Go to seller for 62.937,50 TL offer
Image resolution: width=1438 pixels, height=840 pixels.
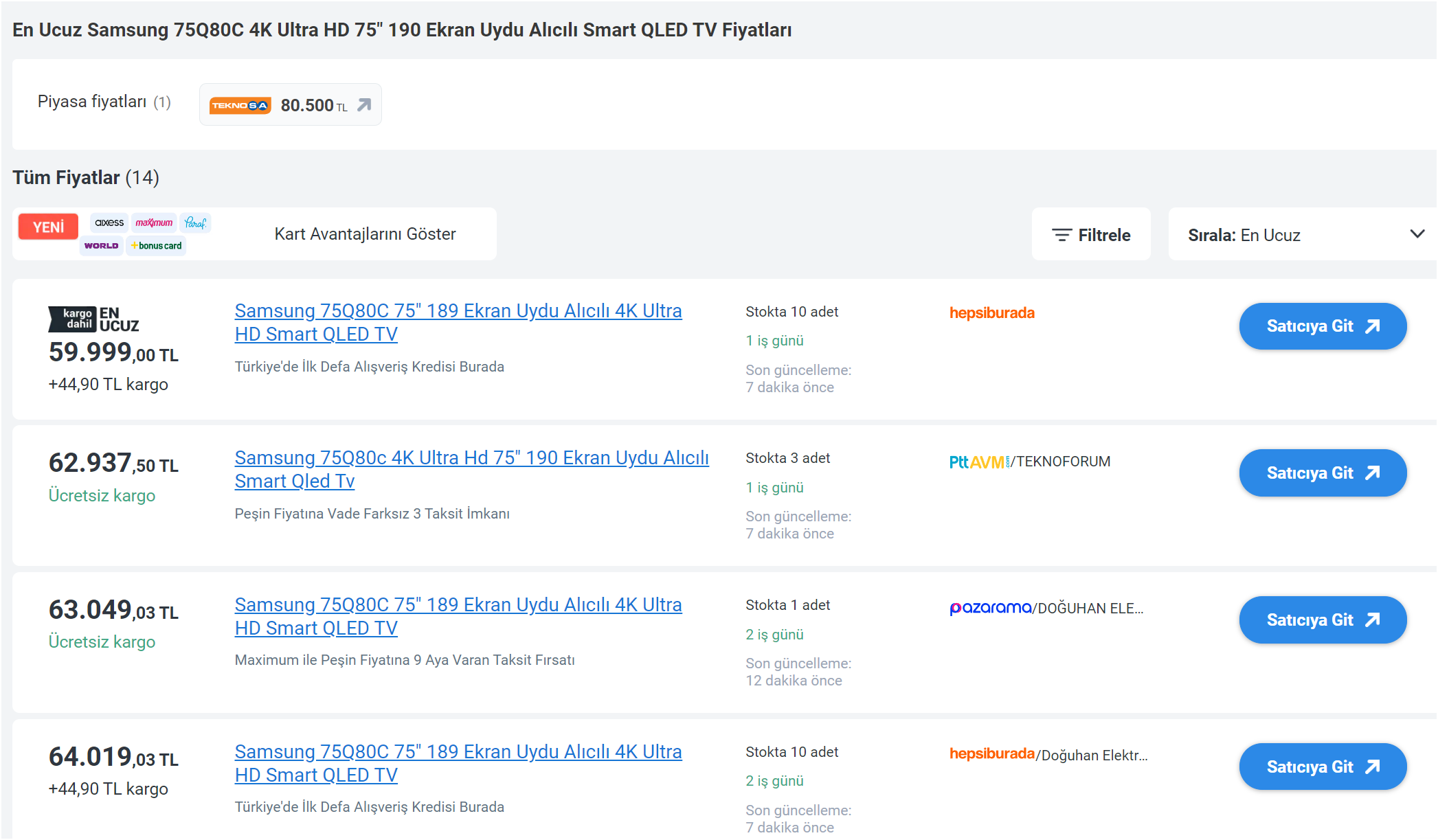click(x=1323, y=473)
